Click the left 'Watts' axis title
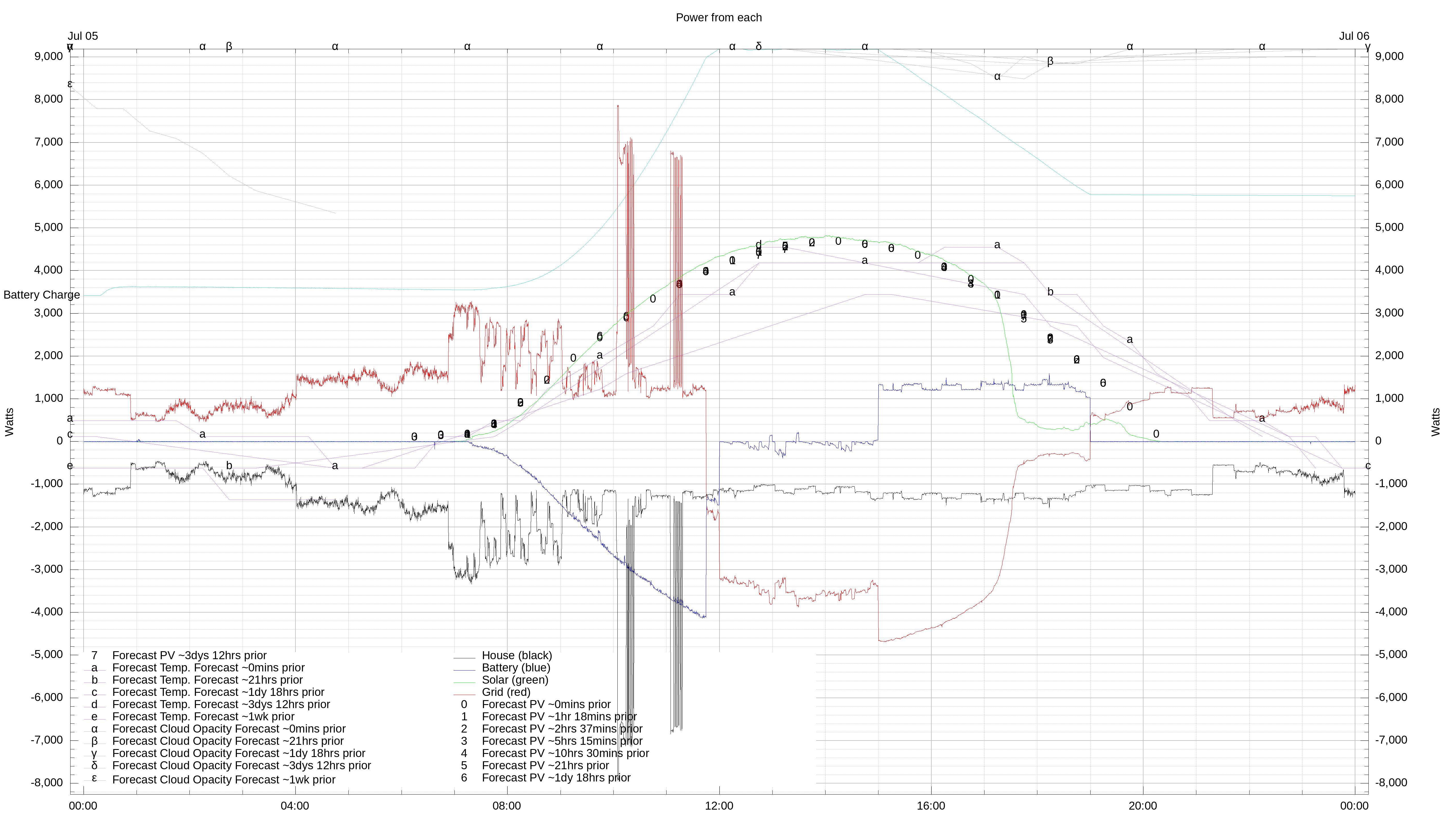The image size is (1456, 819). 9,422
